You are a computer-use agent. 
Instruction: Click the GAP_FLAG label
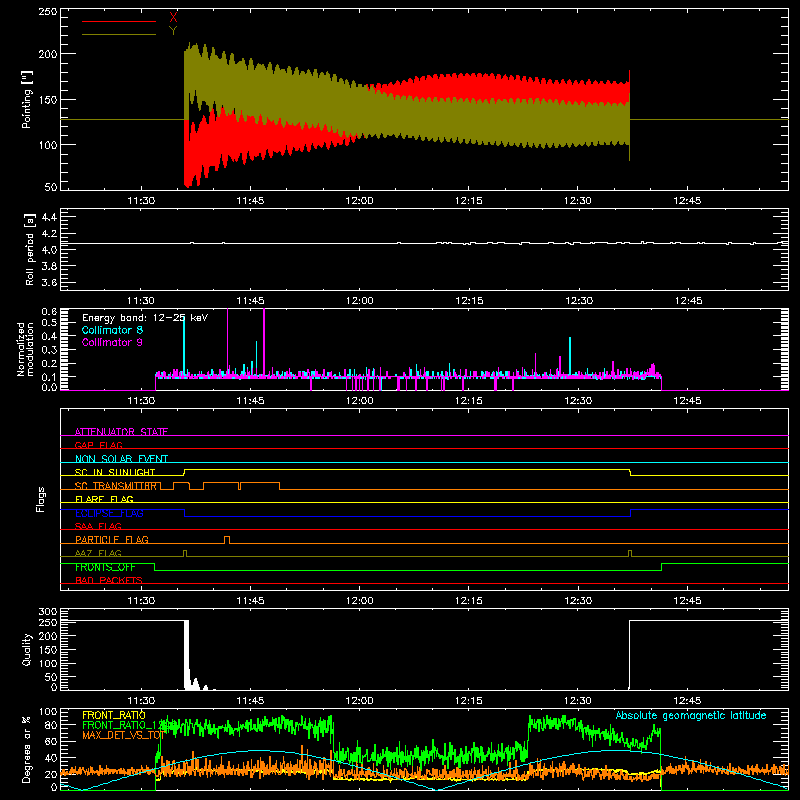[98, 445]
